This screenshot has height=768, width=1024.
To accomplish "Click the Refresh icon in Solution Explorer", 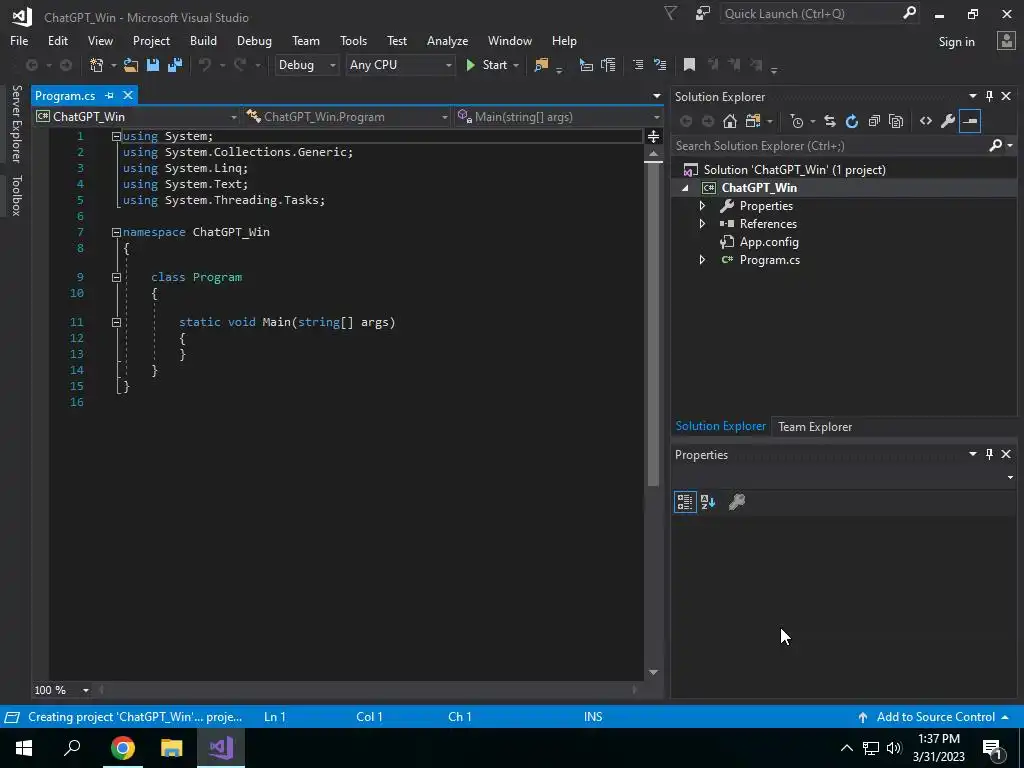I will (x=852, y=121).
